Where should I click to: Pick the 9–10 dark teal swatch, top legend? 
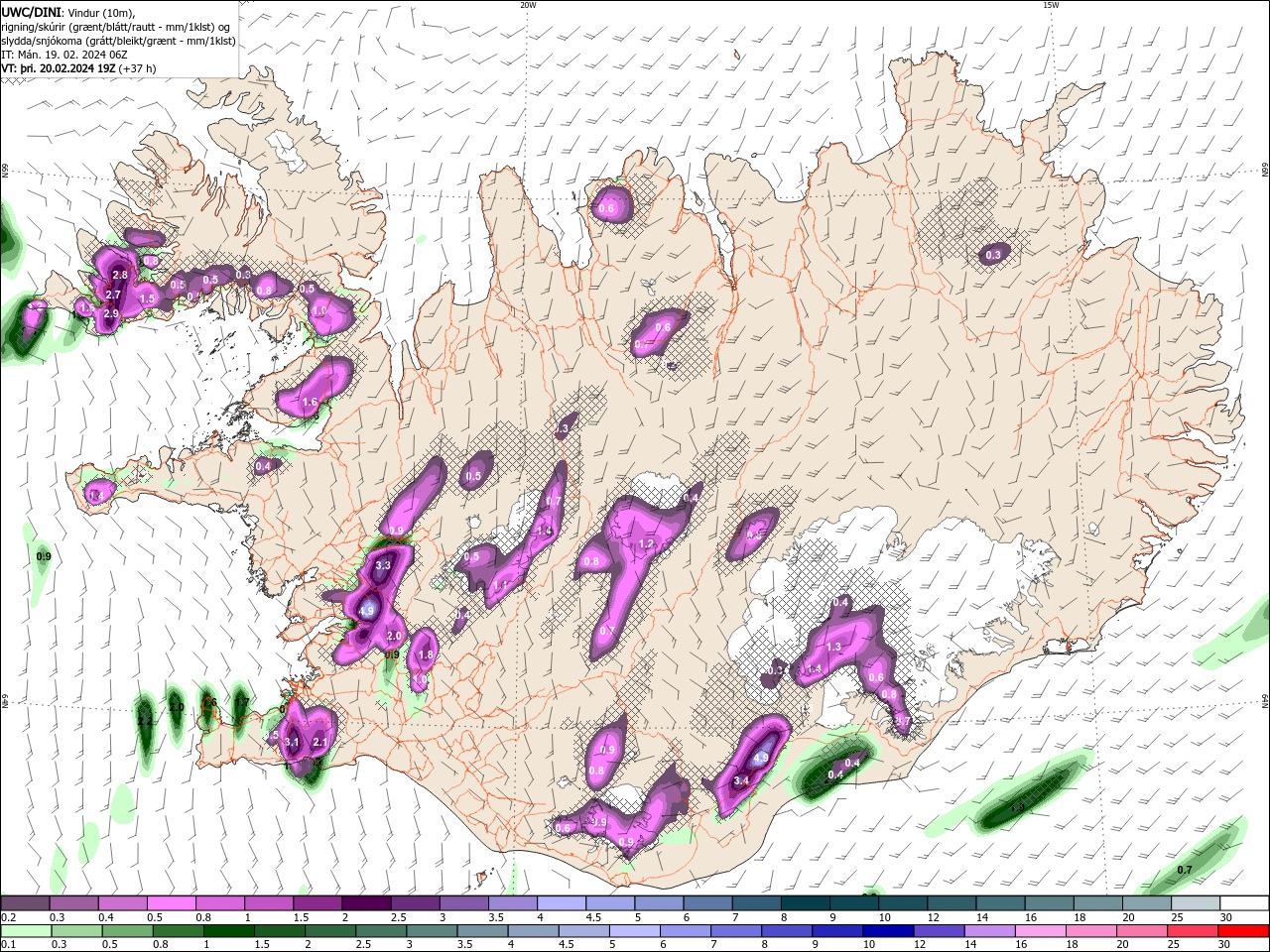tap(853, 903)
